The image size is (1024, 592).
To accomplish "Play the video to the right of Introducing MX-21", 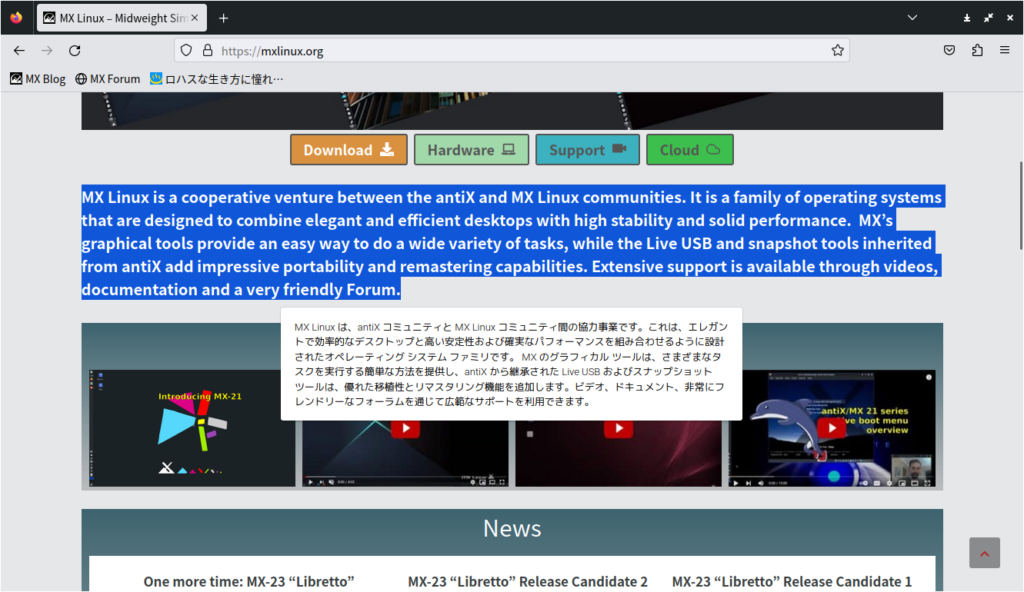I will pos(405,429).
